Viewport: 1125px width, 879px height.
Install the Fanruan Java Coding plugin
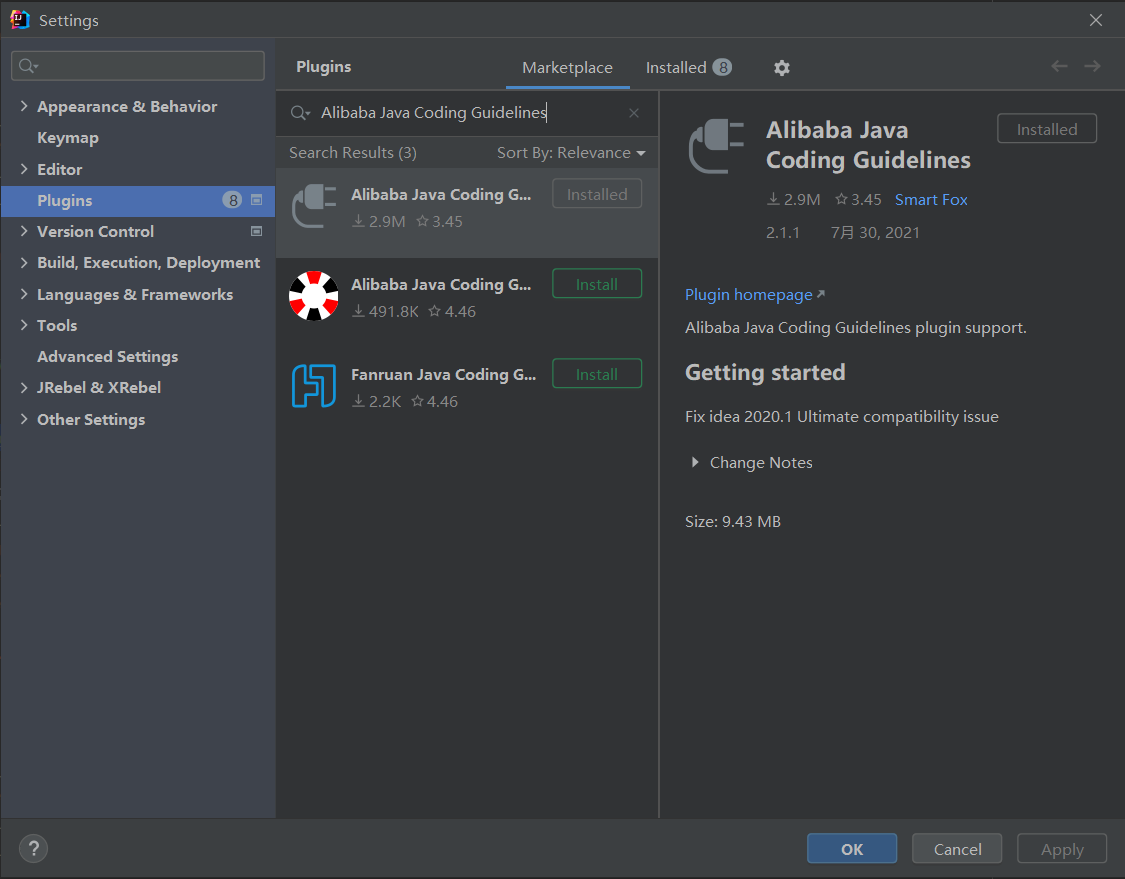click(597, 375)
